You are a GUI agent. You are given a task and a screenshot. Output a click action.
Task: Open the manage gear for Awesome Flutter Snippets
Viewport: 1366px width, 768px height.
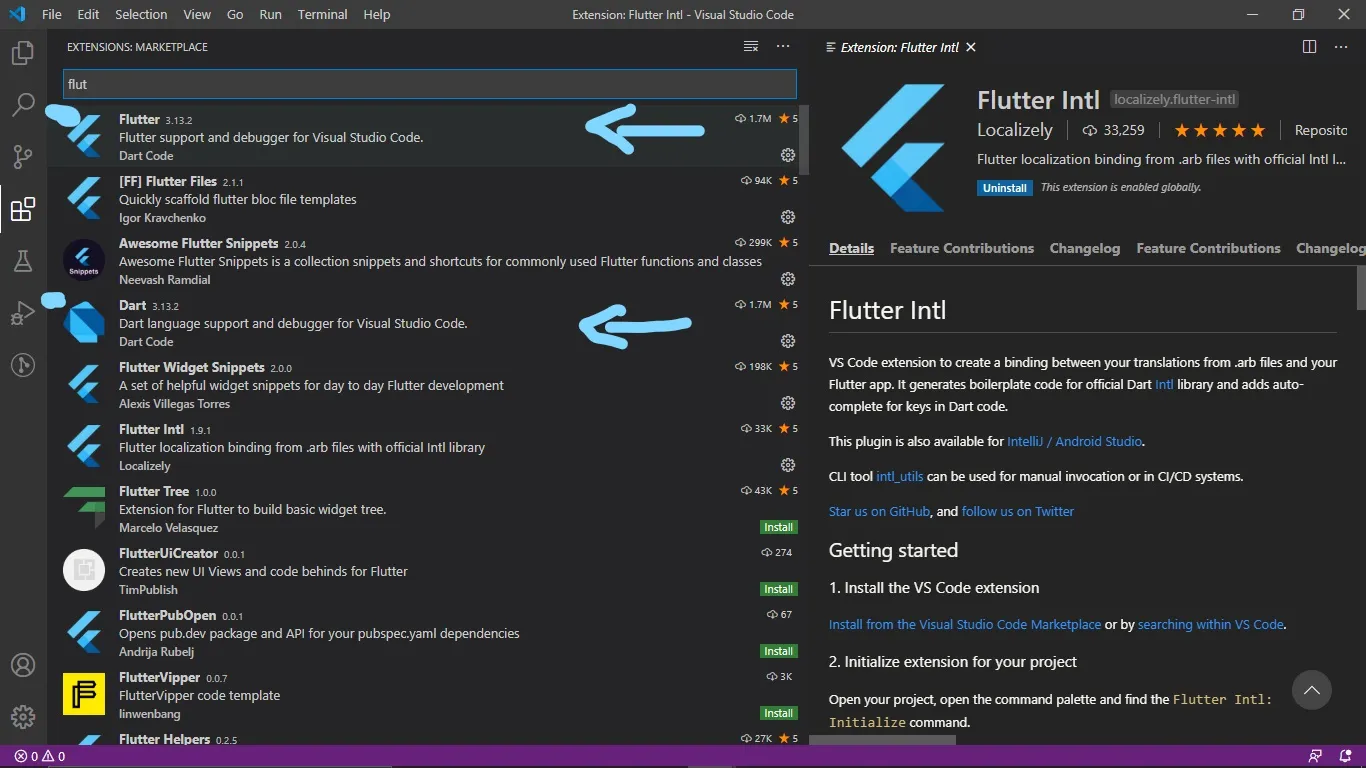coord(788,279)
